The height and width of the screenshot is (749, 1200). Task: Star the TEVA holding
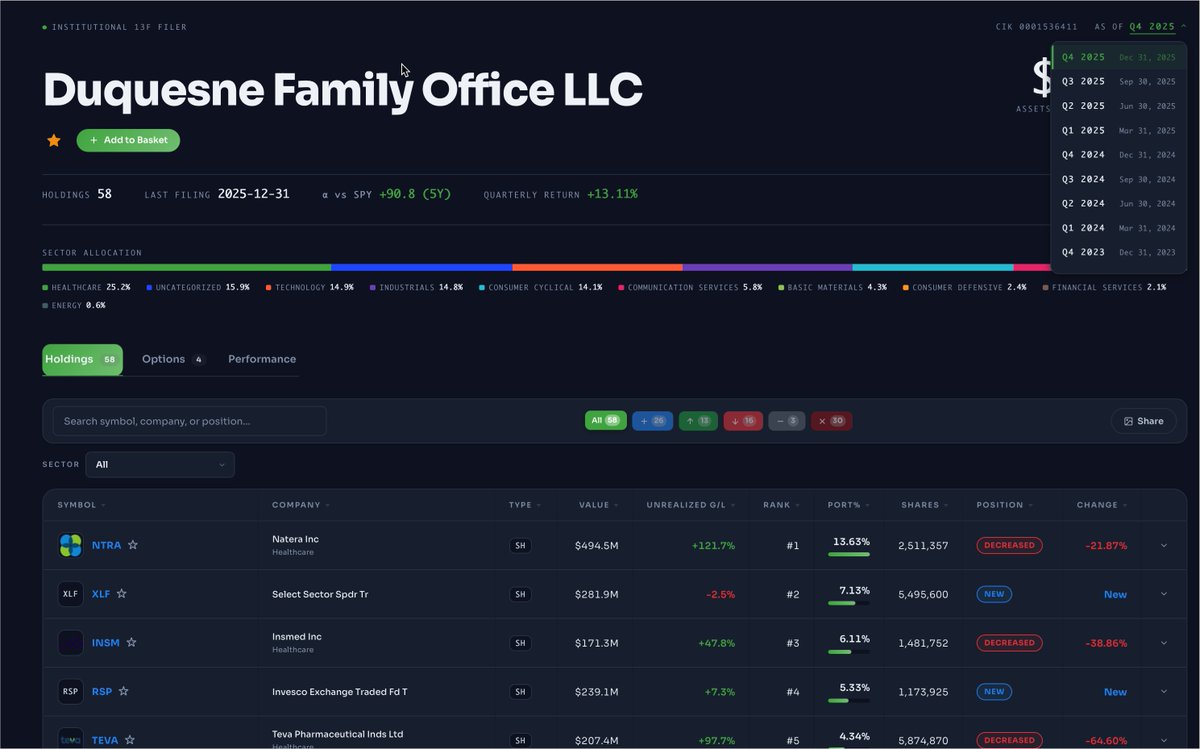(130, 740)
